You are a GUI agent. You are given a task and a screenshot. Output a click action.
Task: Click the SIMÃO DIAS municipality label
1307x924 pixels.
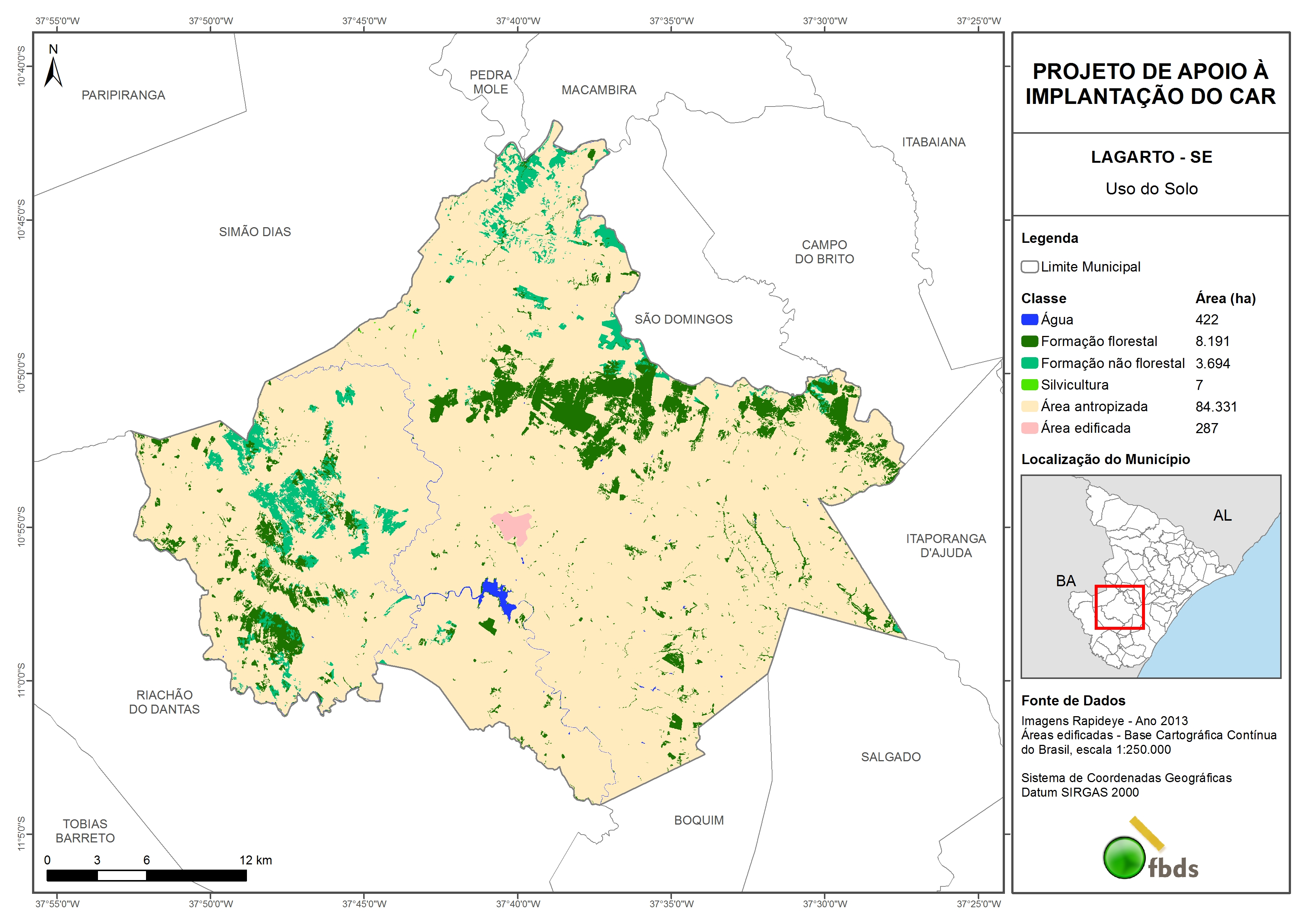[x=254, y=232]
